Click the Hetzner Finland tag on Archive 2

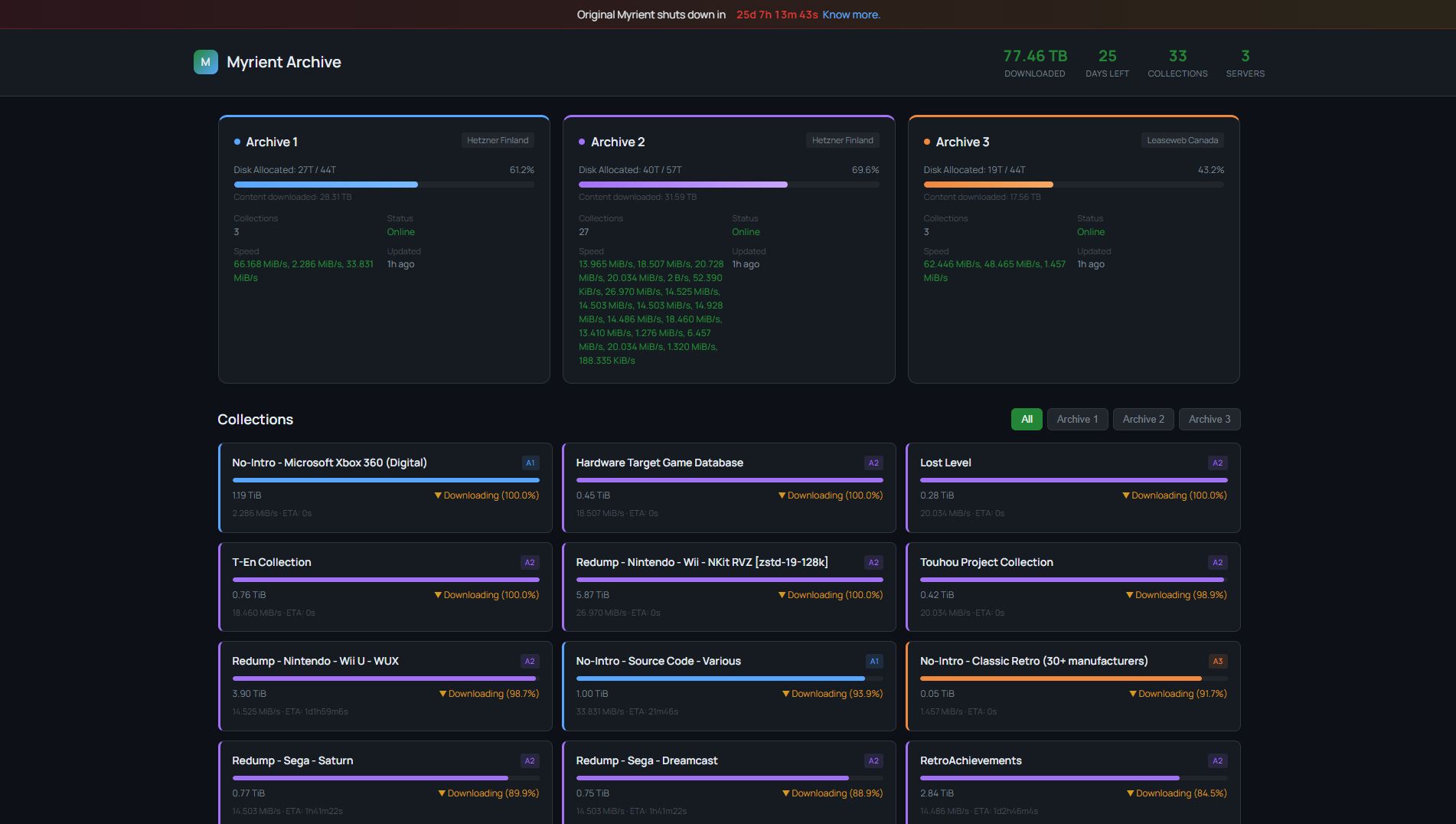point(842,141)
